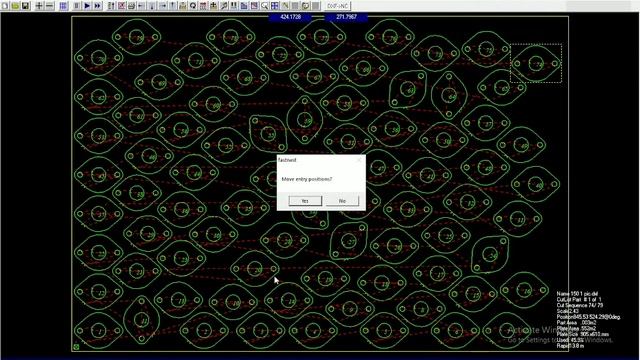
Task: Choose No in the fastnest dialog
Action: pos(342,201)
